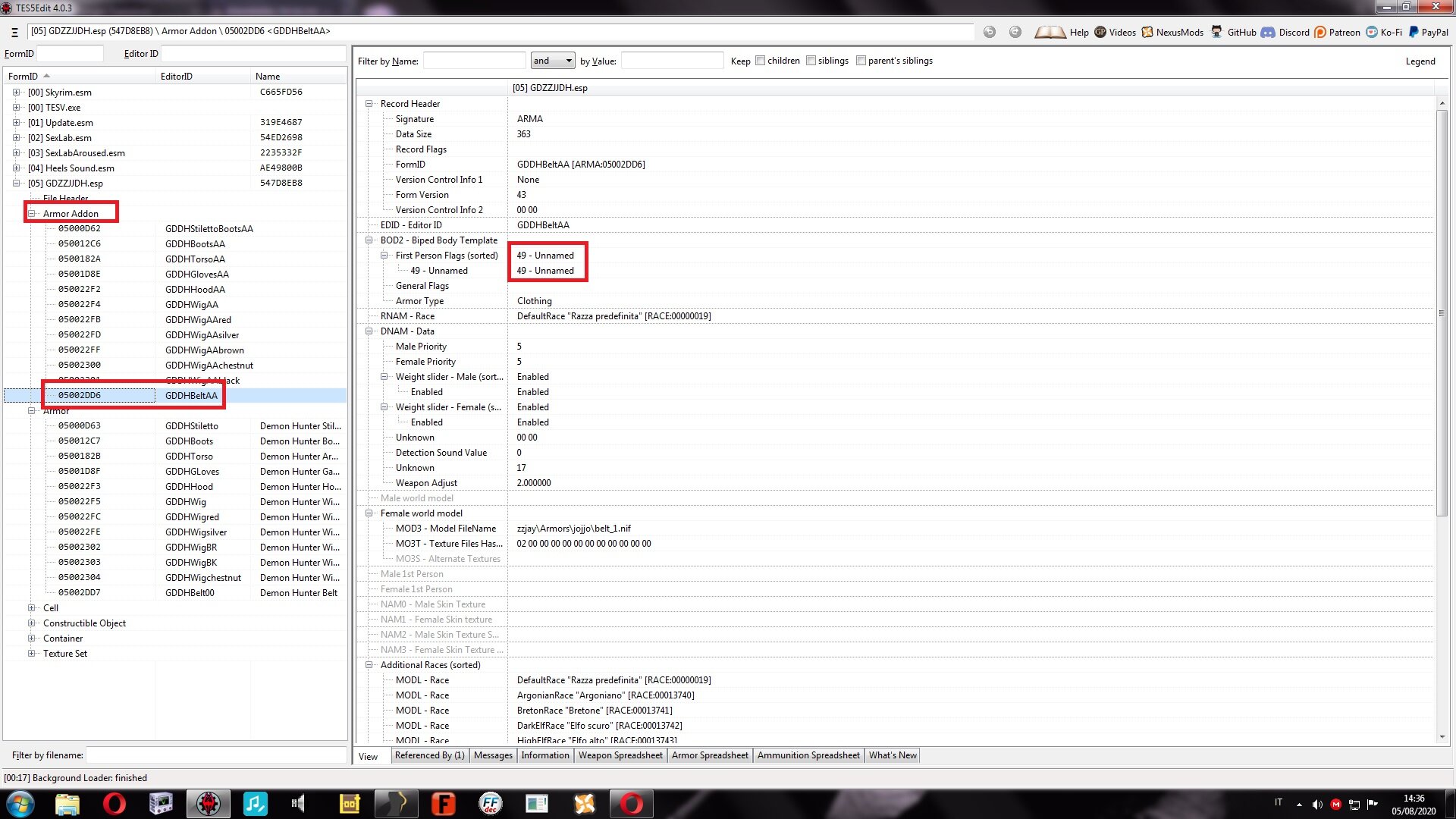Toggle the Keep siblings checkbox
The width and height of the screenshot is (1456, 819).
pos(811,61)
